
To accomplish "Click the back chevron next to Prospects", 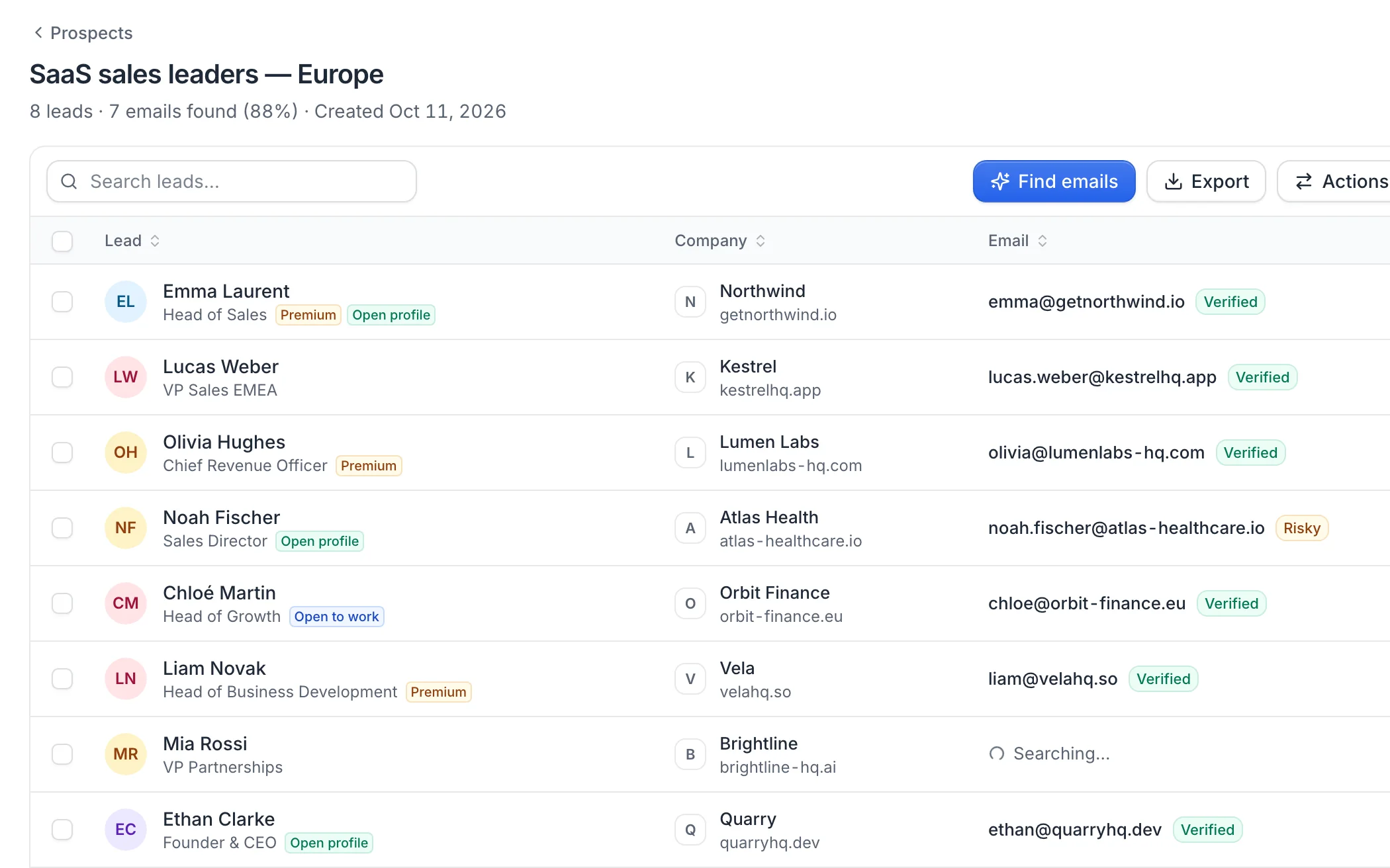I will [38, 32].
